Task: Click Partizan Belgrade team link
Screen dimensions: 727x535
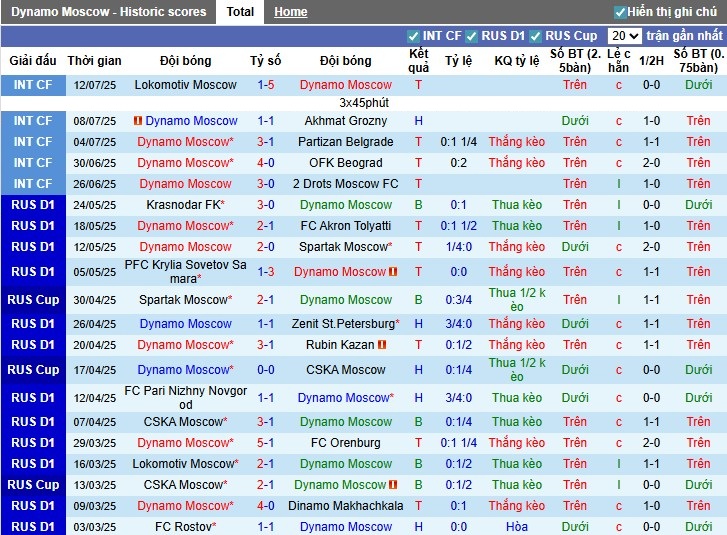Action: pyautogui.click(x=345, y=142)
